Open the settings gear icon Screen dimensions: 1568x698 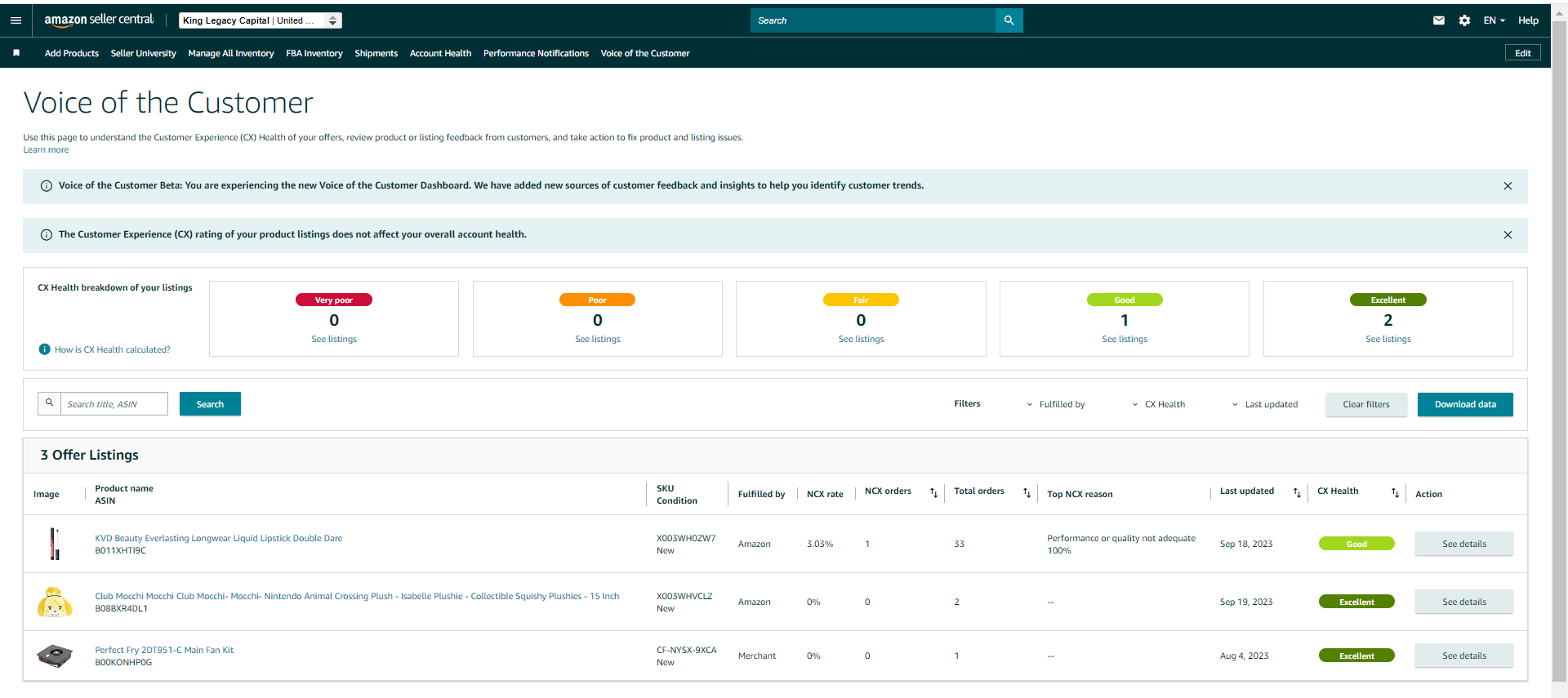pyautogui.click(x=1464, y=20)
